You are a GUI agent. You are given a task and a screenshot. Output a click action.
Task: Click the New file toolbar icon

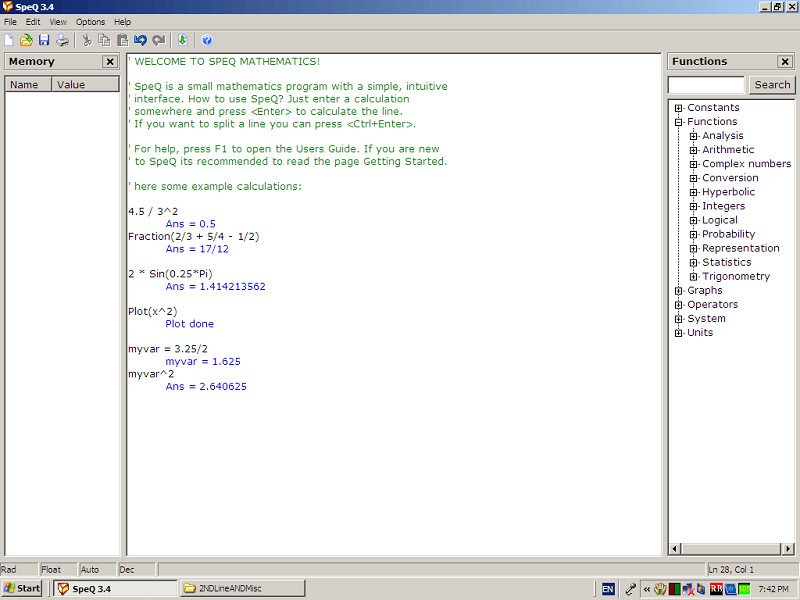click(9, 40)
